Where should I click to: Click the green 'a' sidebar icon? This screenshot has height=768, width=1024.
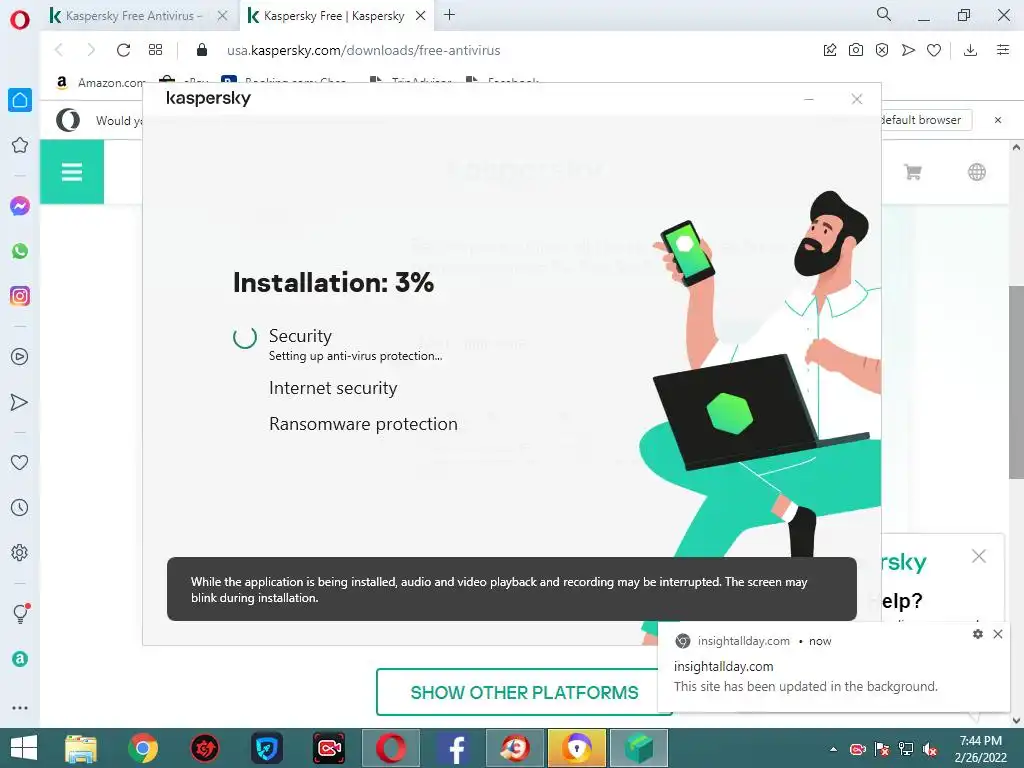pos(20,659)
